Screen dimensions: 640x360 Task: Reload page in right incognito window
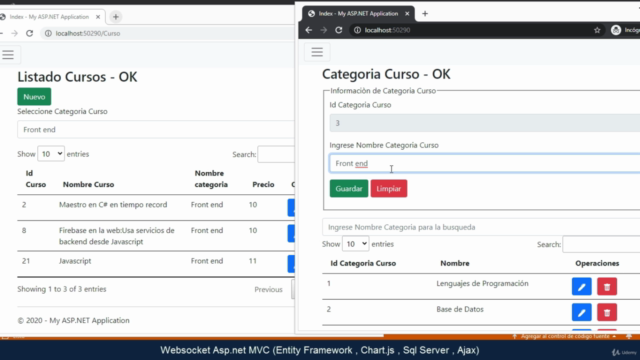[339, 30]
